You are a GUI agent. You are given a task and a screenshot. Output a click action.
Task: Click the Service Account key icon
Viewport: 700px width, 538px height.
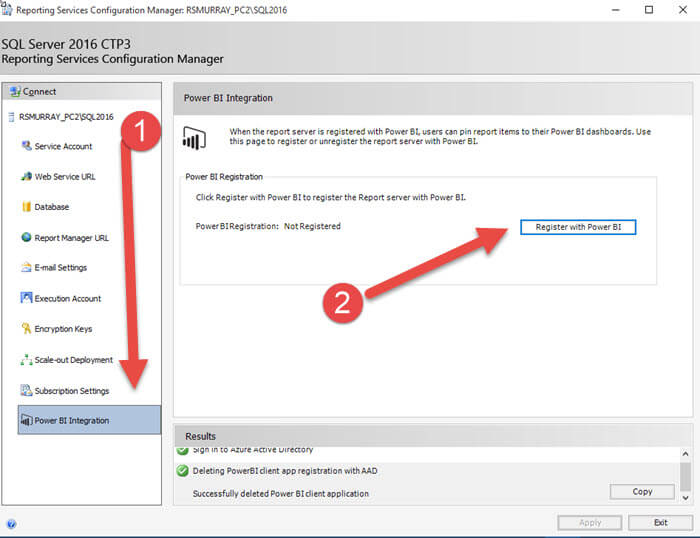[x=26, y=146]
